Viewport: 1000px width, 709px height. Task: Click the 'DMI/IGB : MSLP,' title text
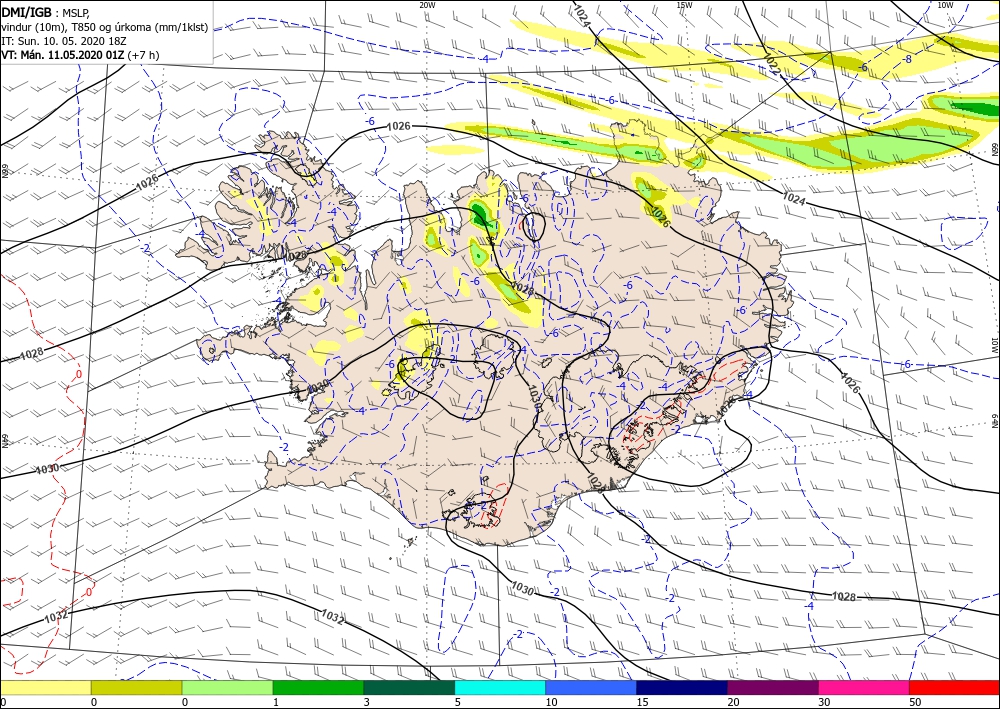46,12
